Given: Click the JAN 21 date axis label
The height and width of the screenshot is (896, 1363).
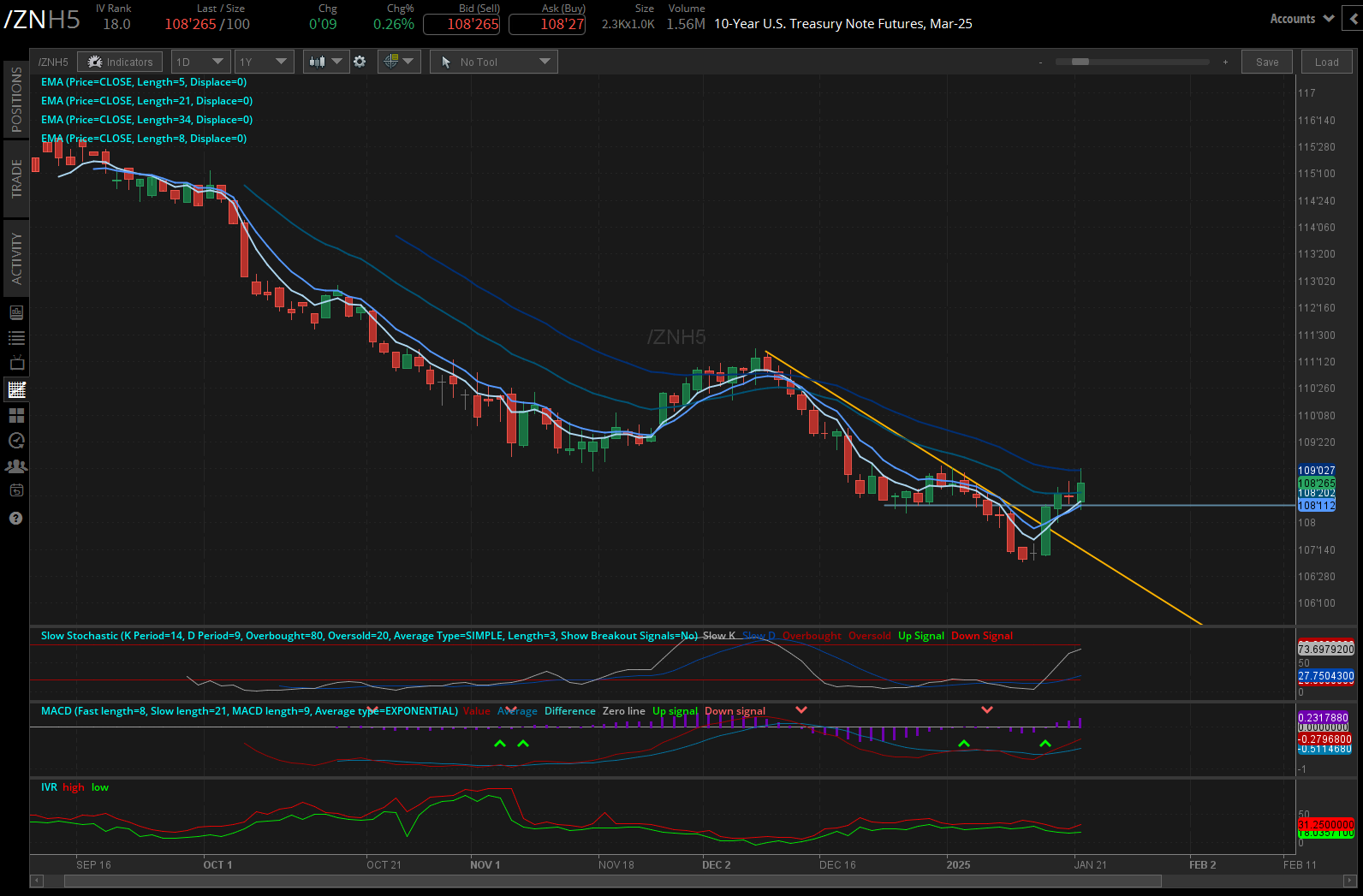Looking at the screenshot, I should (1090, 865).
